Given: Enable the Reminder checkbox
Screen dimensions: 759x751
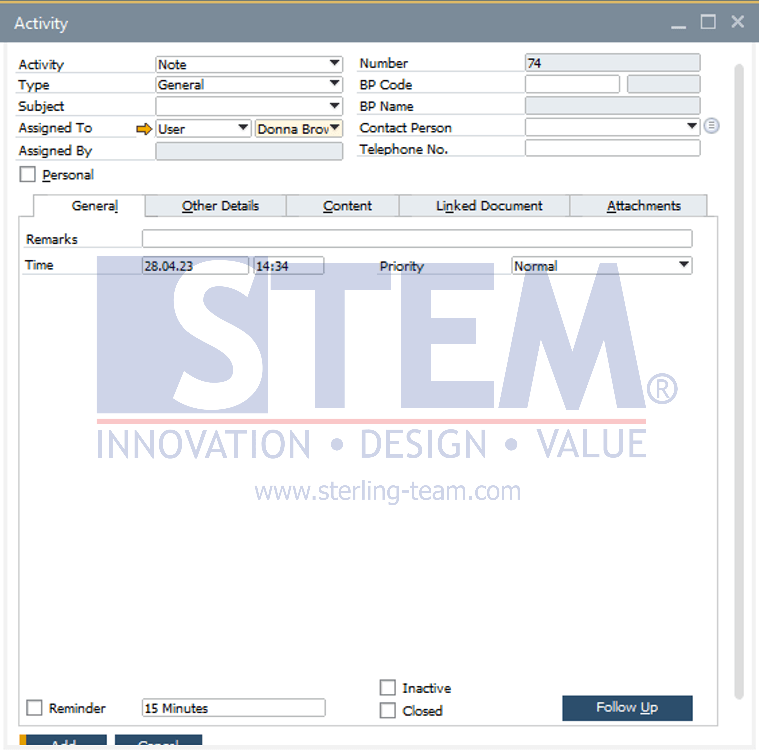Looking at the screenshot, I should [x=34, y=707].
